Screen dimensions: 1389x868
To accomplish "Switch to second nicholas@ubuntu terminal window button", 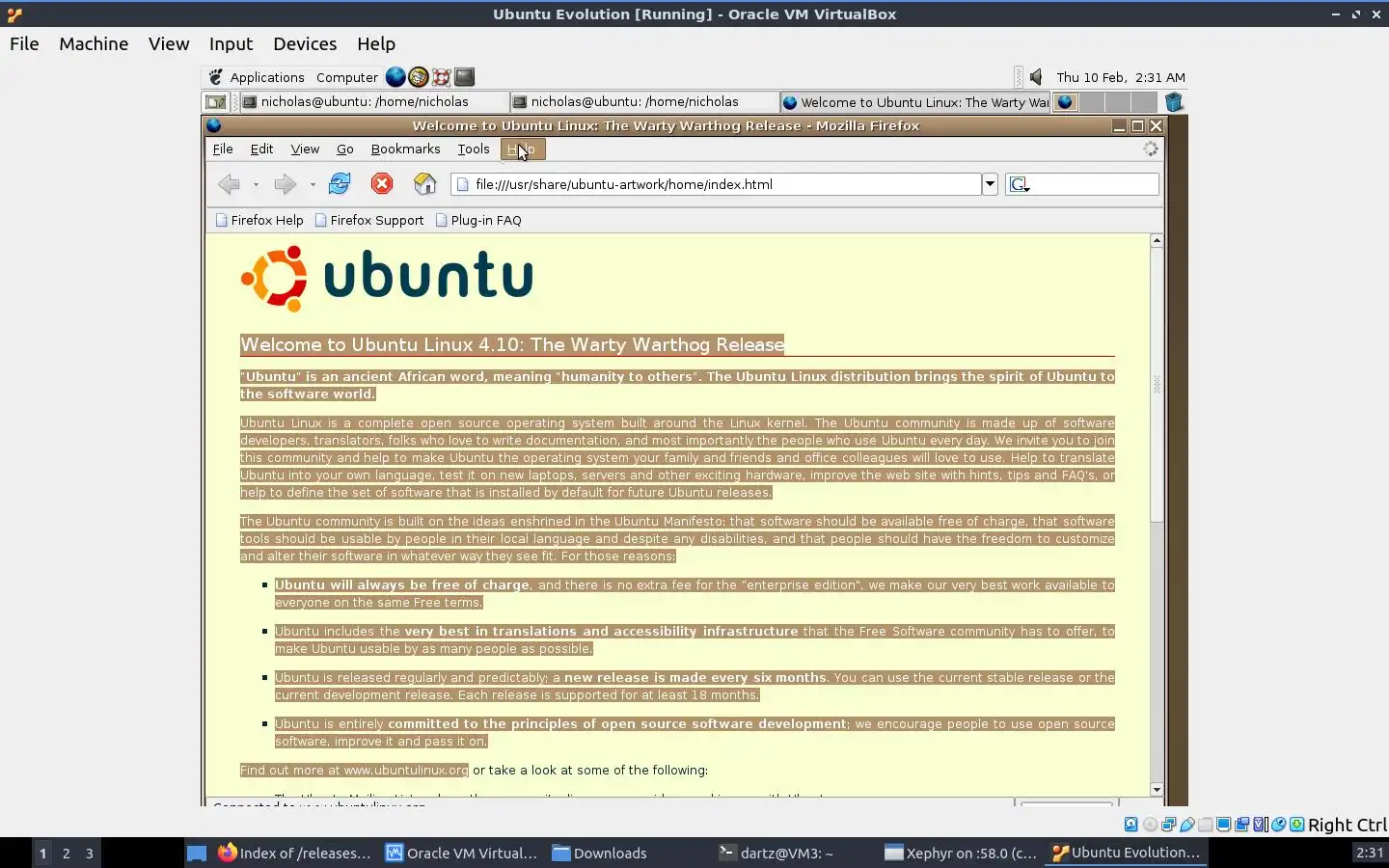I will [643, 102].
